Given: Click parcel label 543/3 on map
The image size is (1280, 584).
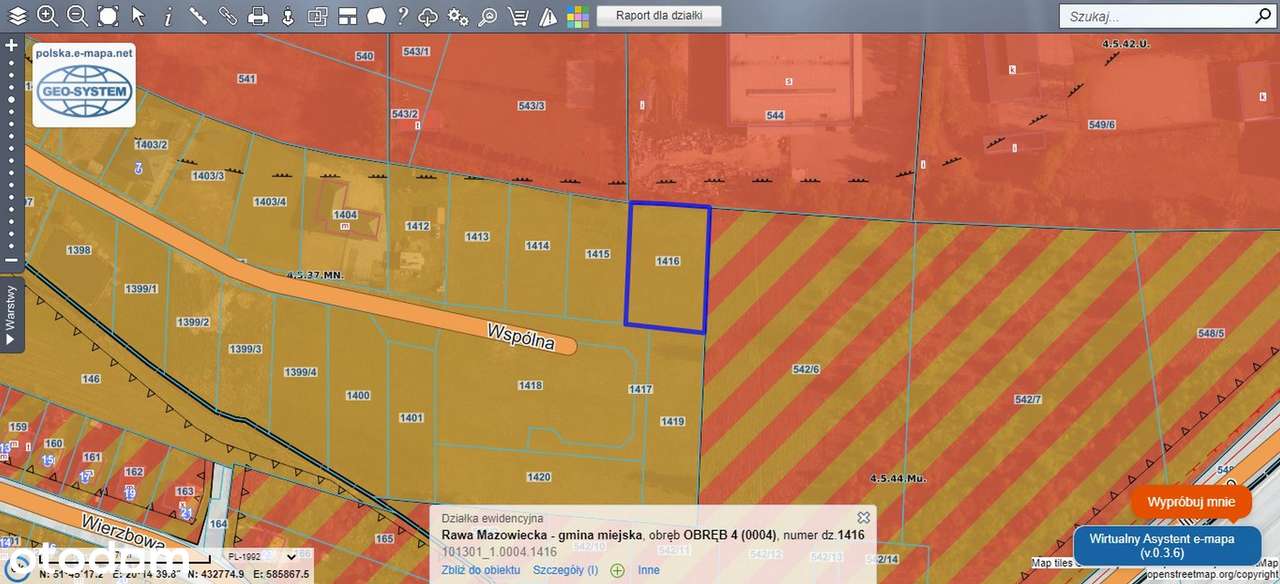Looking at the screenshot, I should 531,105.
